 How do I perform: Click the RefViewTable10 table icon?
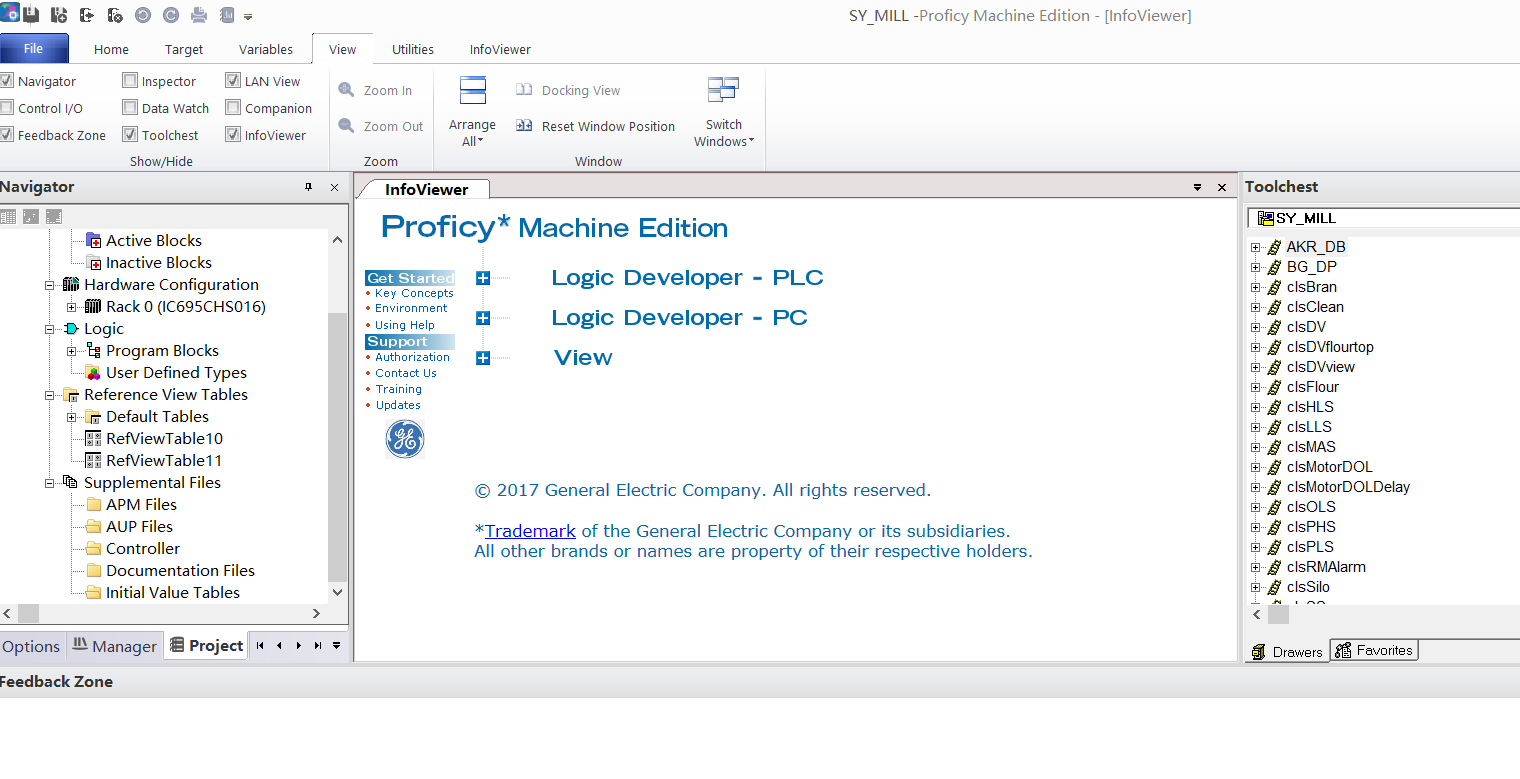[x=94, y=438]
